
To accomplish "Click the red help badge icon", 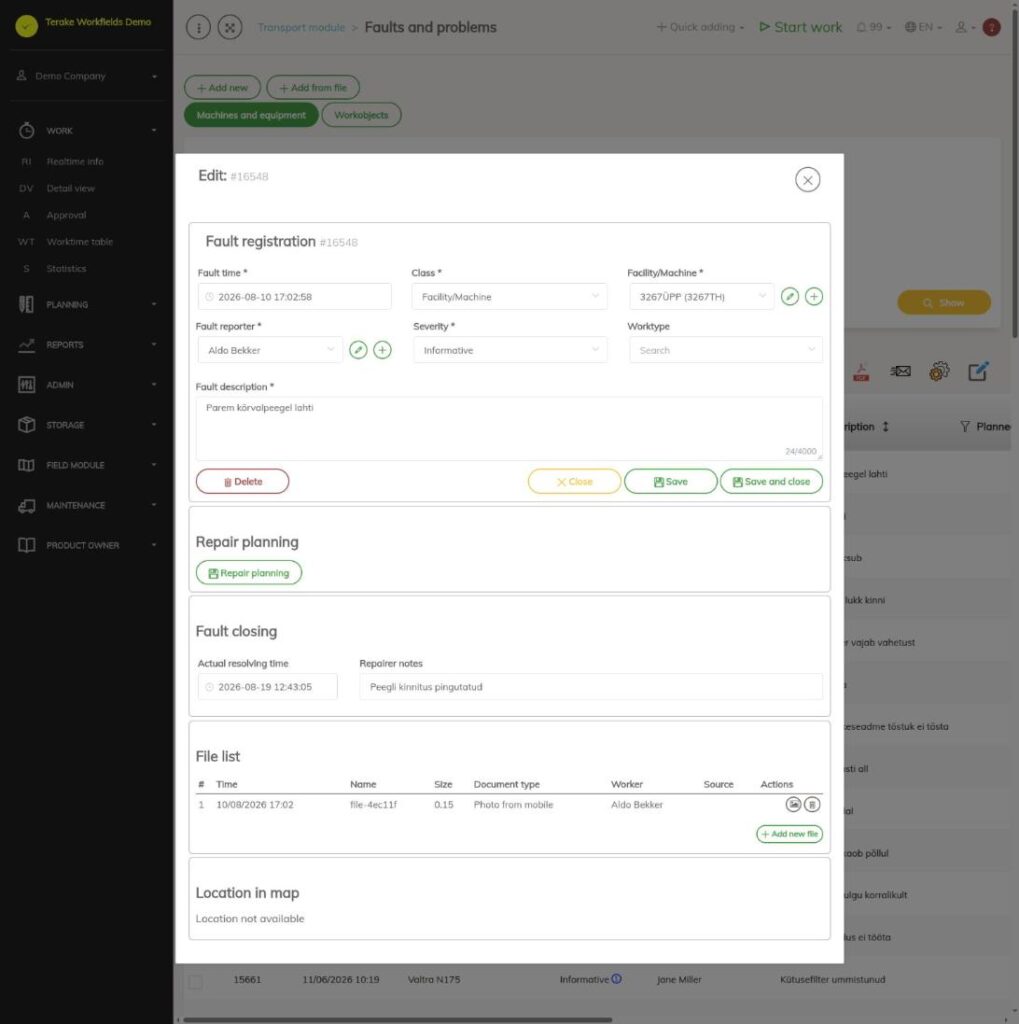I will coord(992,27).
